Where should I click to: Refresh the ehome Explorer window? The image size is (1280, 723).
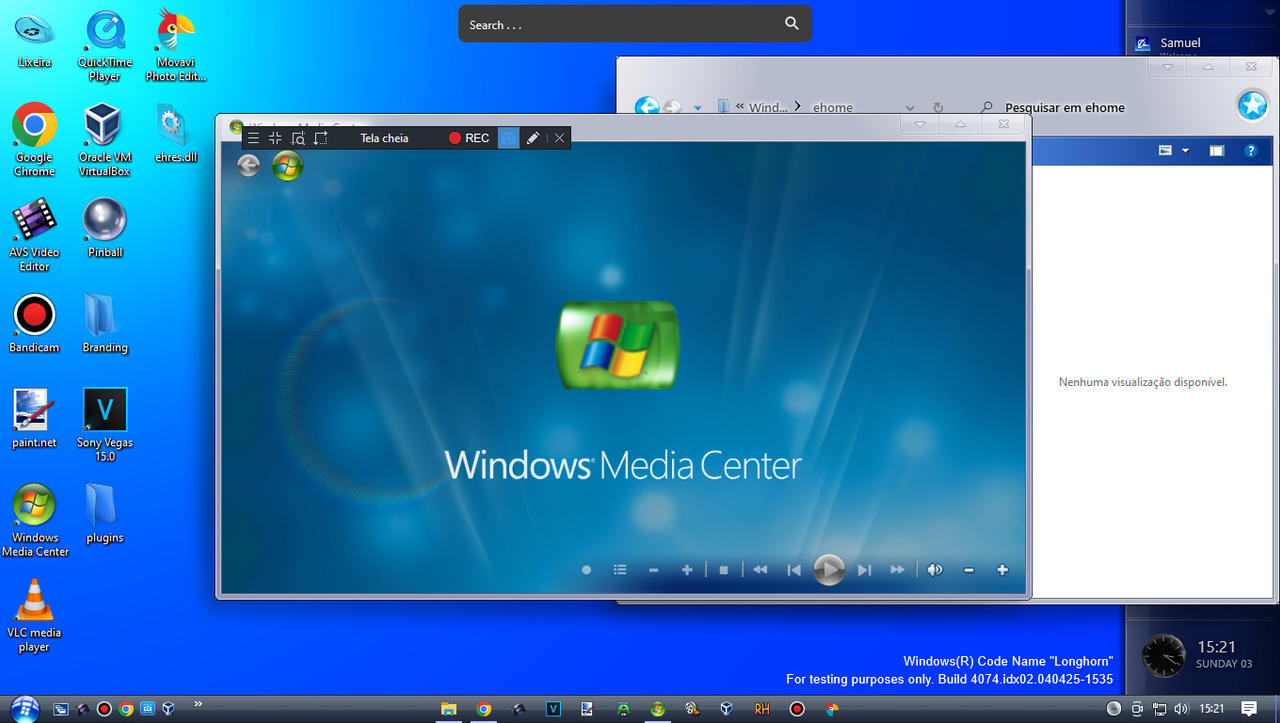click(938, 108)
